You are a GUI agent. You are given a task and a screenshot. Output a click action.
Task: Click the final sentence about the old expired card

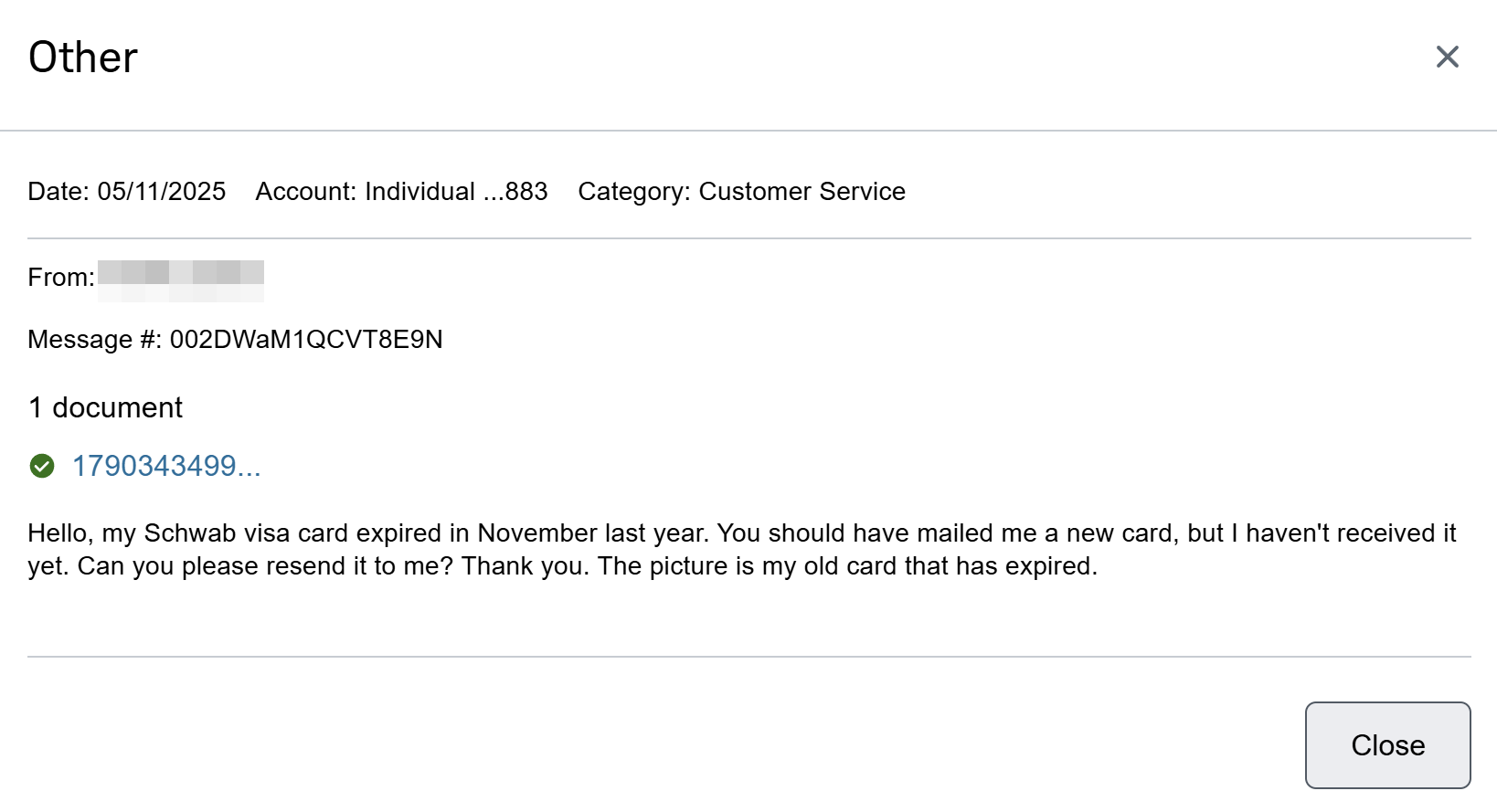pyautogui.click(x=847, y=566)
